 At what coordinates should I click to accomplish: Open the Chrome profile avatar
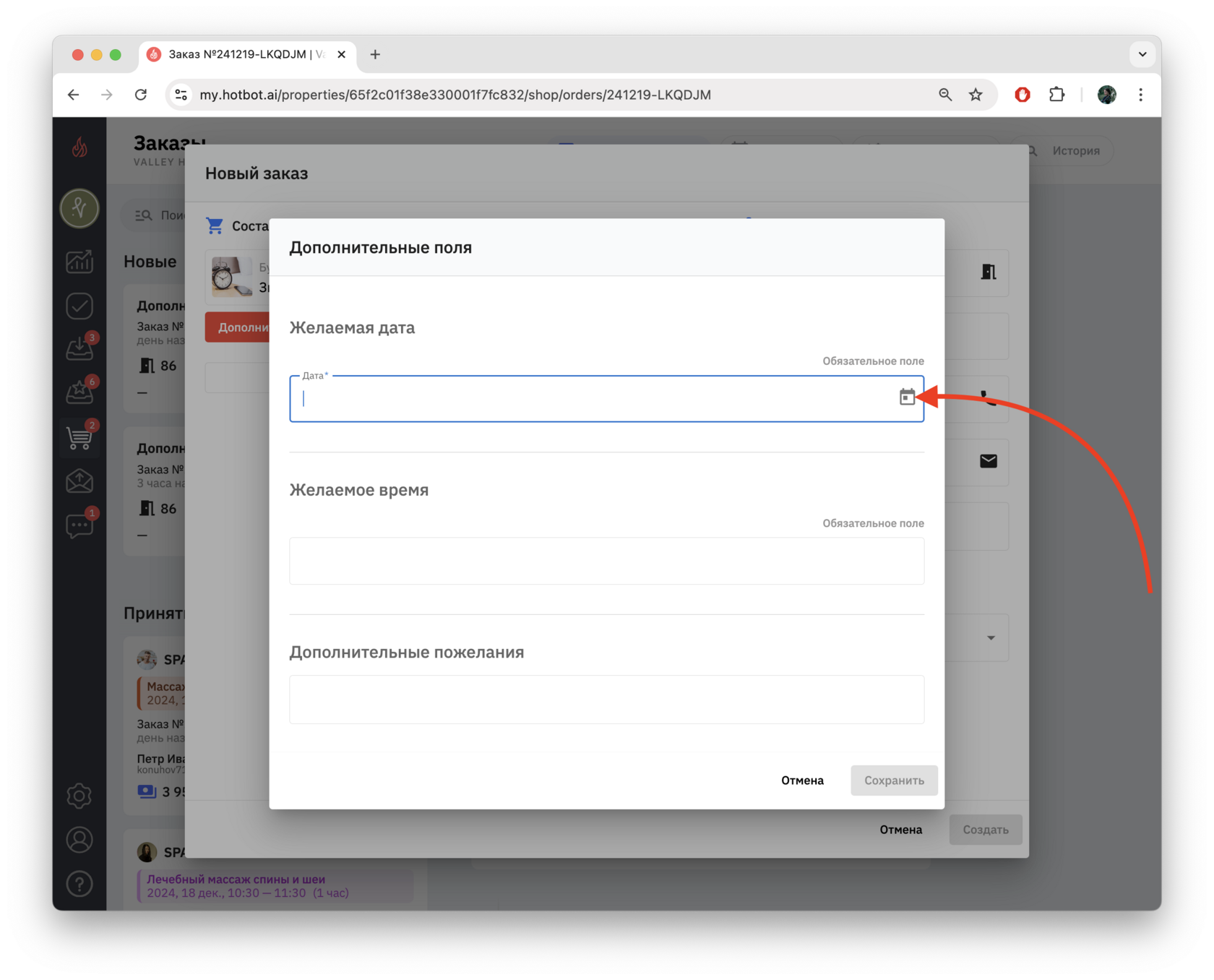[1106, 95]
